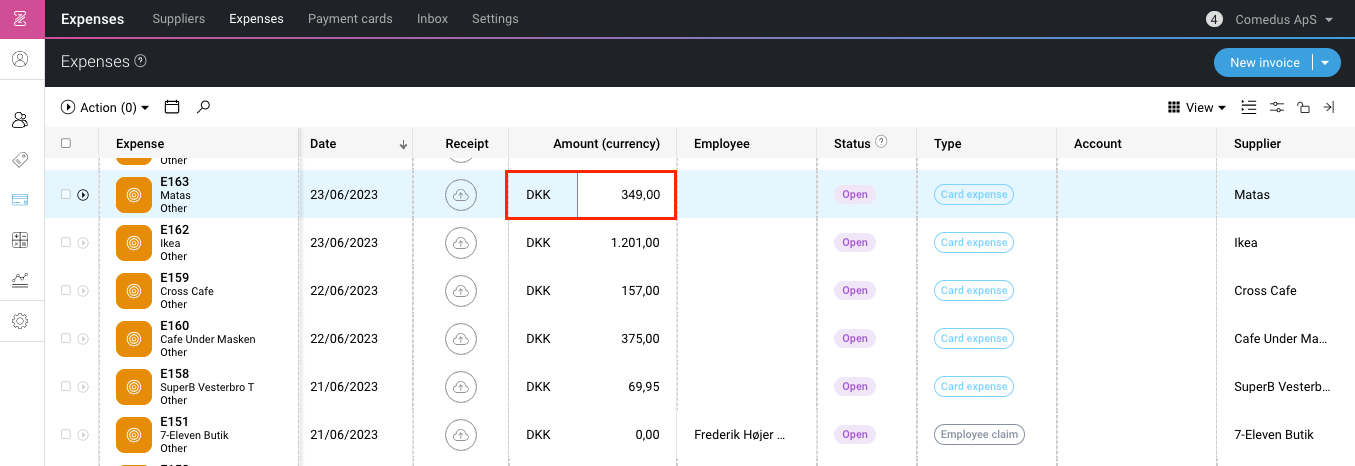Upload receipt for Matas expense
Viewport: 1355px width, 466px height.
click(x=461, y=195)
